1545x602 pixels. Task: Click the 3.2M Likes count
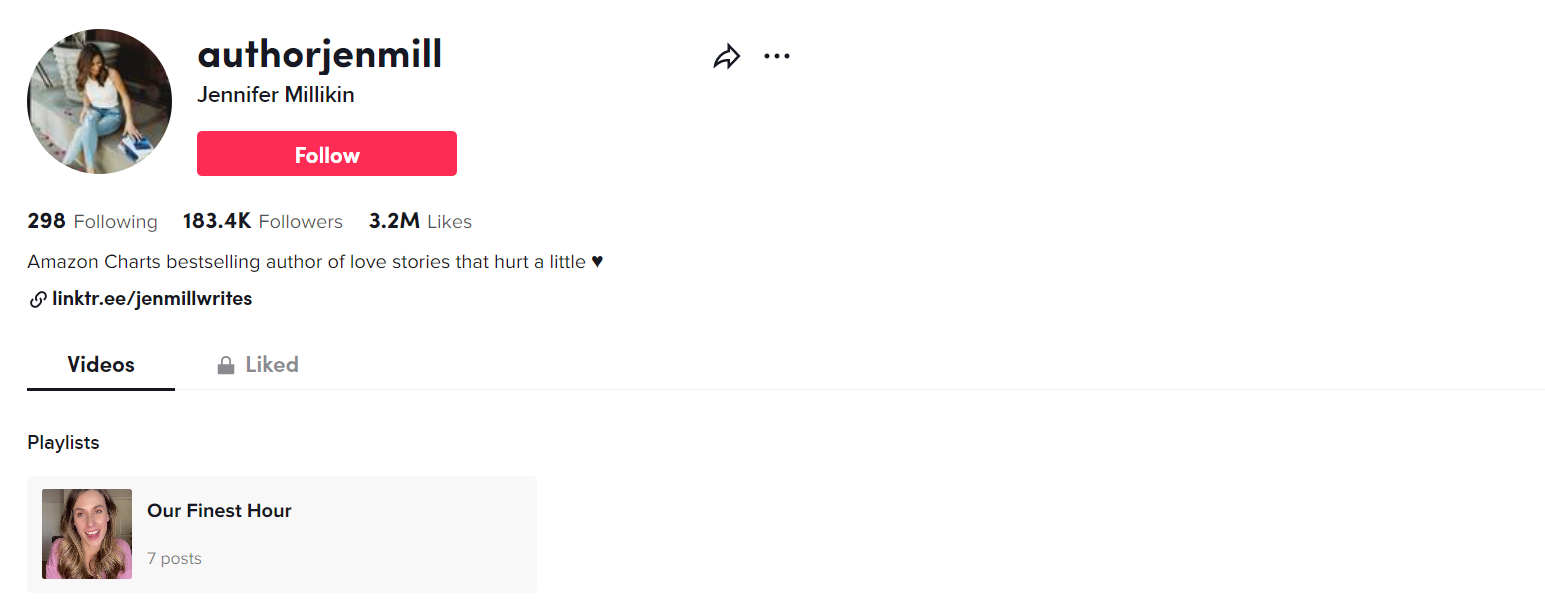[x=420, y=222]
